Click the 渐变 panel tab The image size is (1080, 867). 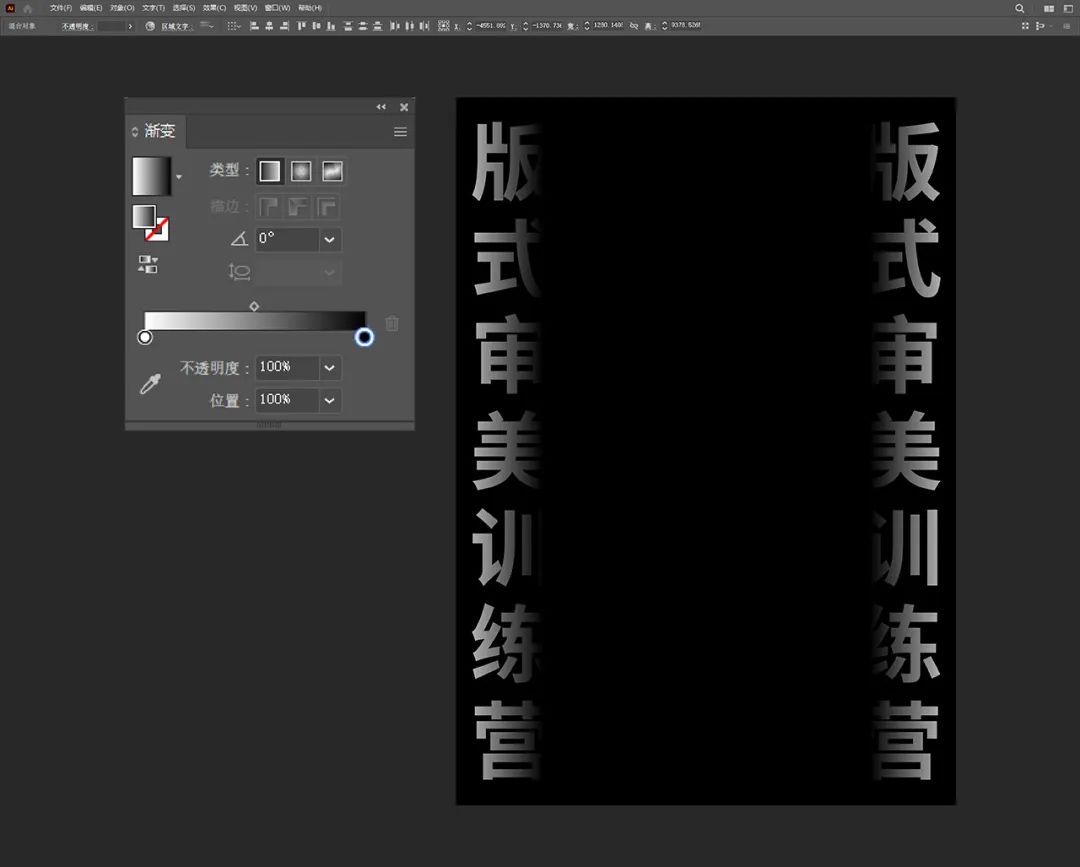click(158, 132)
